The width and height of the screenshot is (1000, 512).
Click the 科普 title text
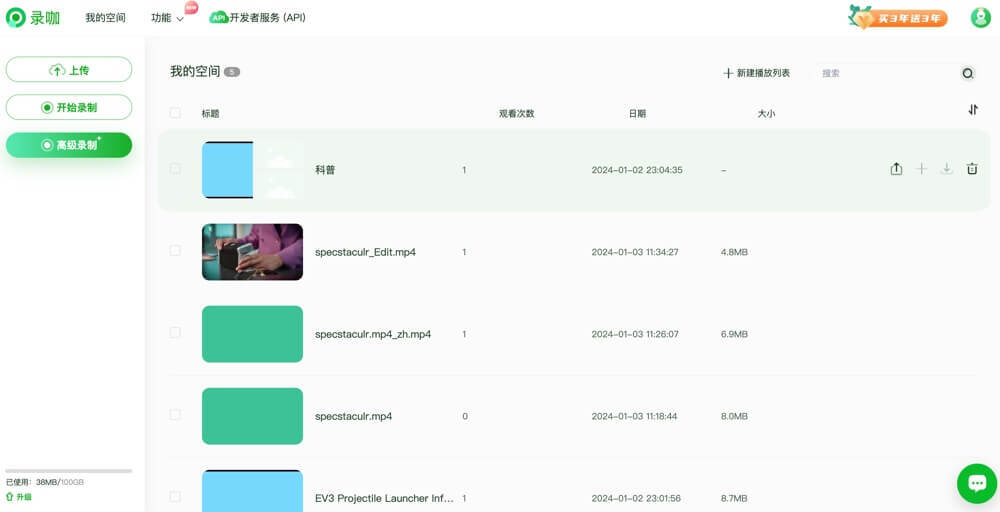pyautogui.click(x=325, y=170)
